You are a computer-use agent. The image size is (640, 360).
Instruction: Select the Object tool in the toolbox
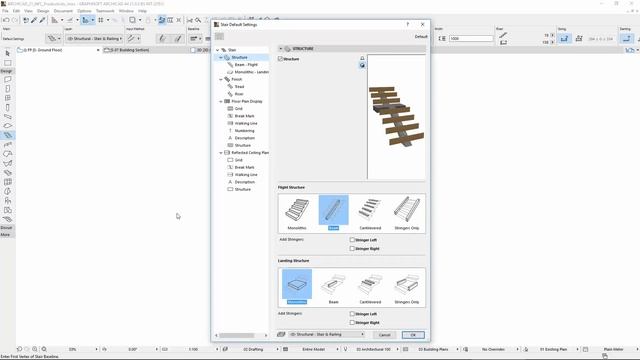point(7,200)
